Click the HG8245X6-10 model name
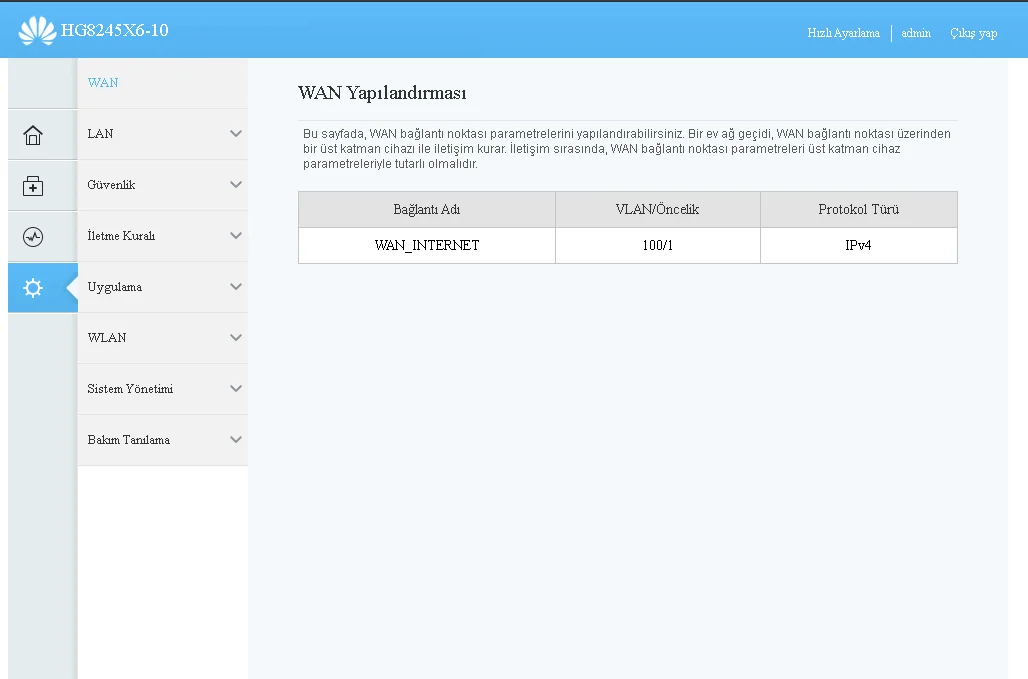1028x679 pixels. coord(115,30)
